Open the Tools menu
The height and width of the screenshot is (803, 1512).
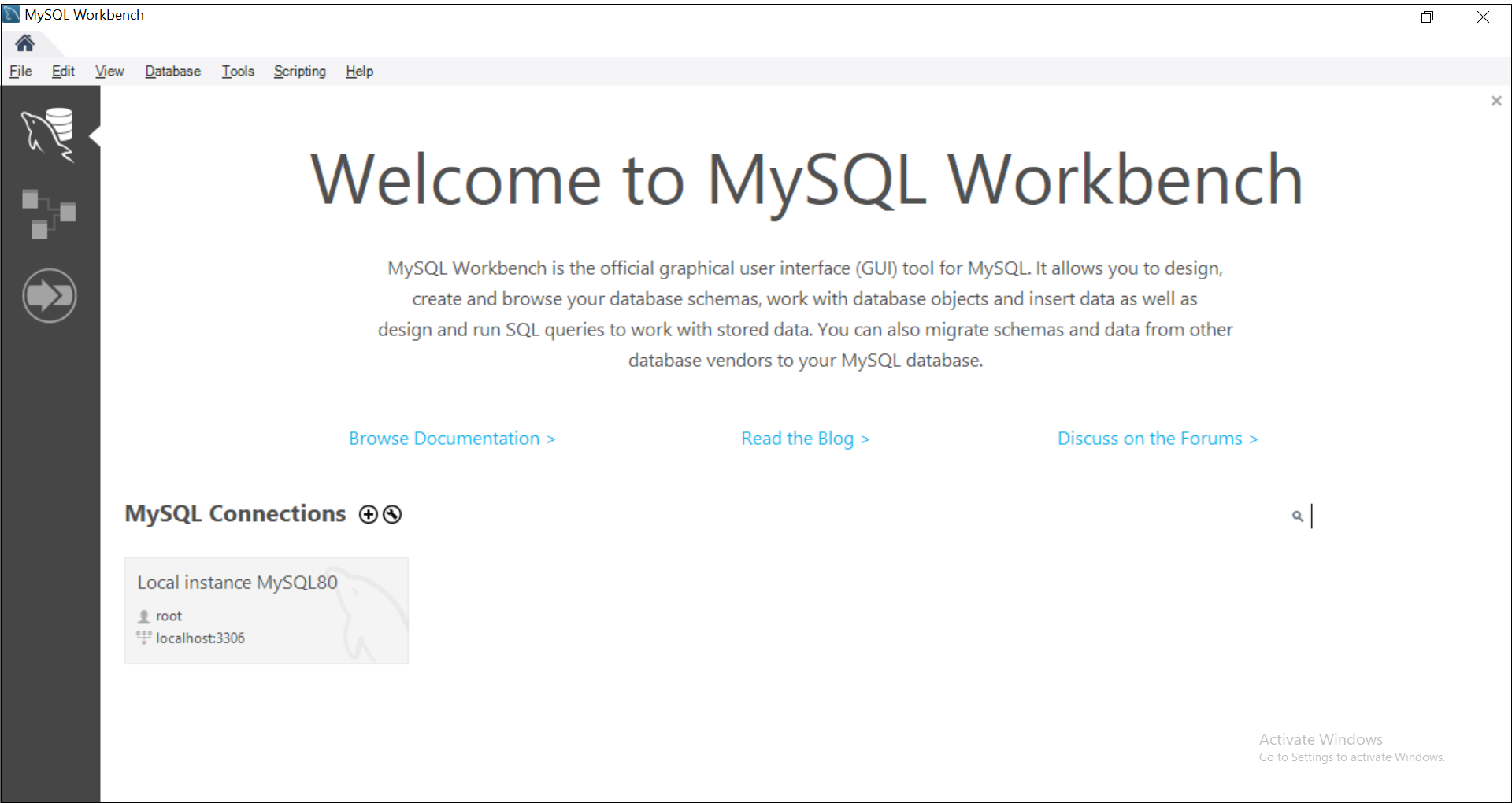point(238,71)
